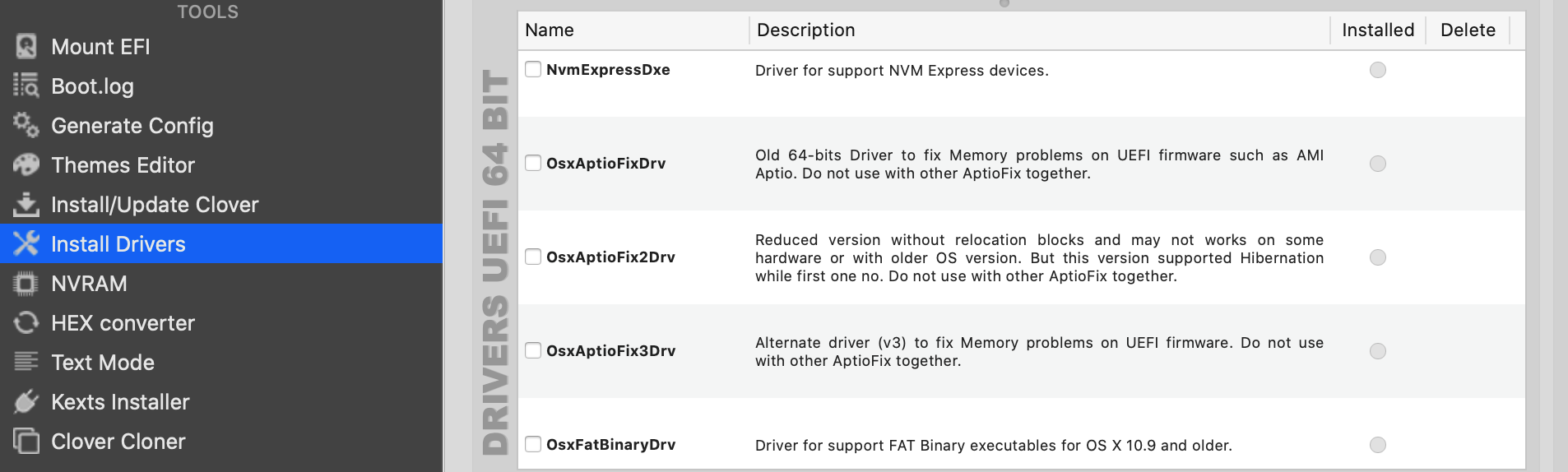Open Themes Editor palette icon
The height and width of the screenshot is (472, 1568).
tap(26, 164)
